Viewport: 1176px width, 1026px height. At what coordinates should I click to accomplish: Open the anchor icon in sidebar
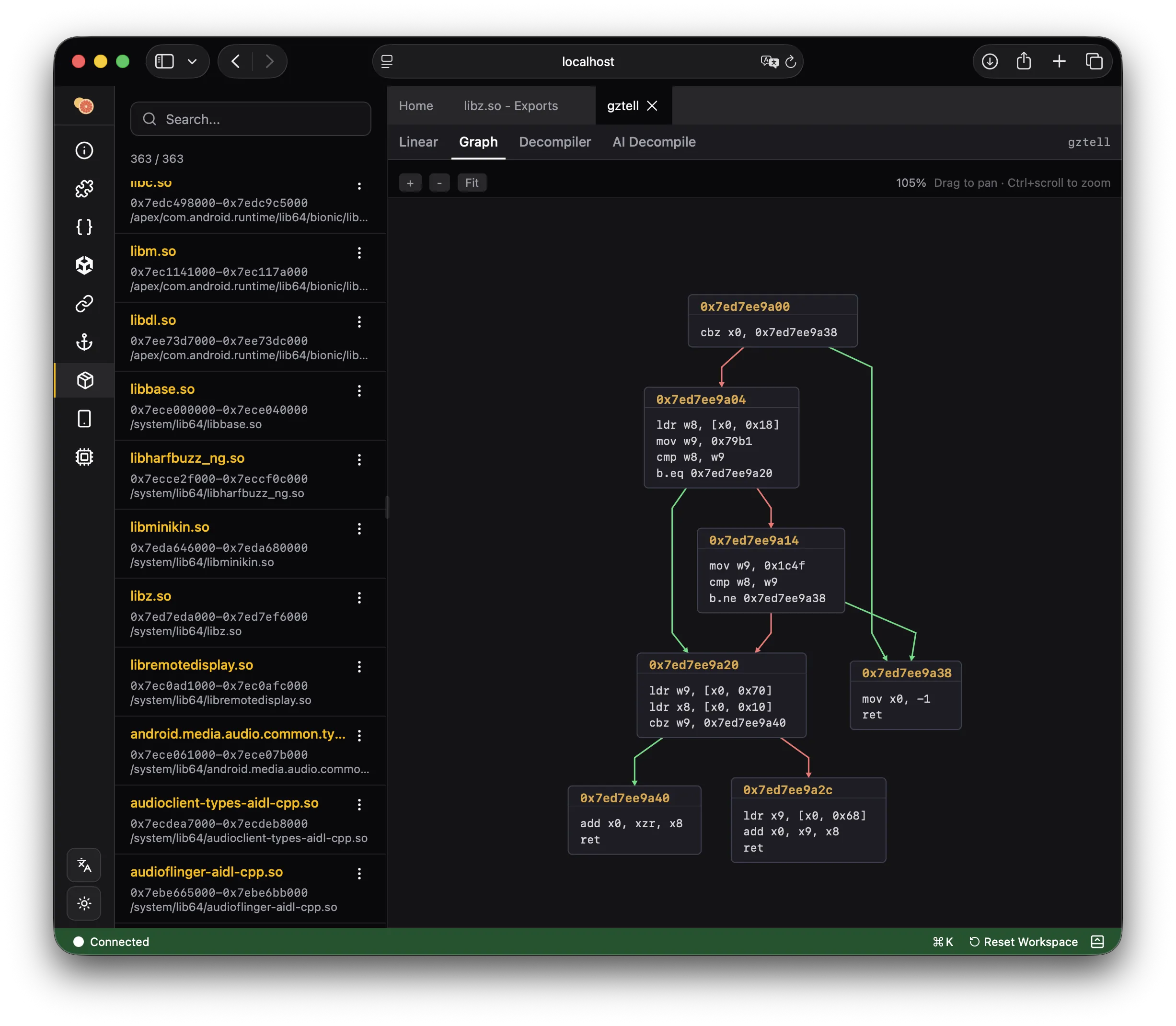pyautogui.click(x=84, y=342)
